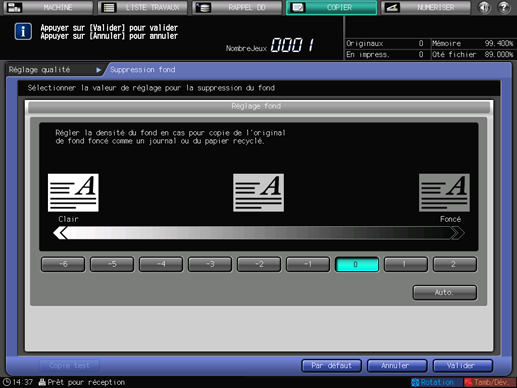The width and height of the screenshot is (517, 388).
Task: Click the NombreJeux counter 0001
Action: coord(292,45)
